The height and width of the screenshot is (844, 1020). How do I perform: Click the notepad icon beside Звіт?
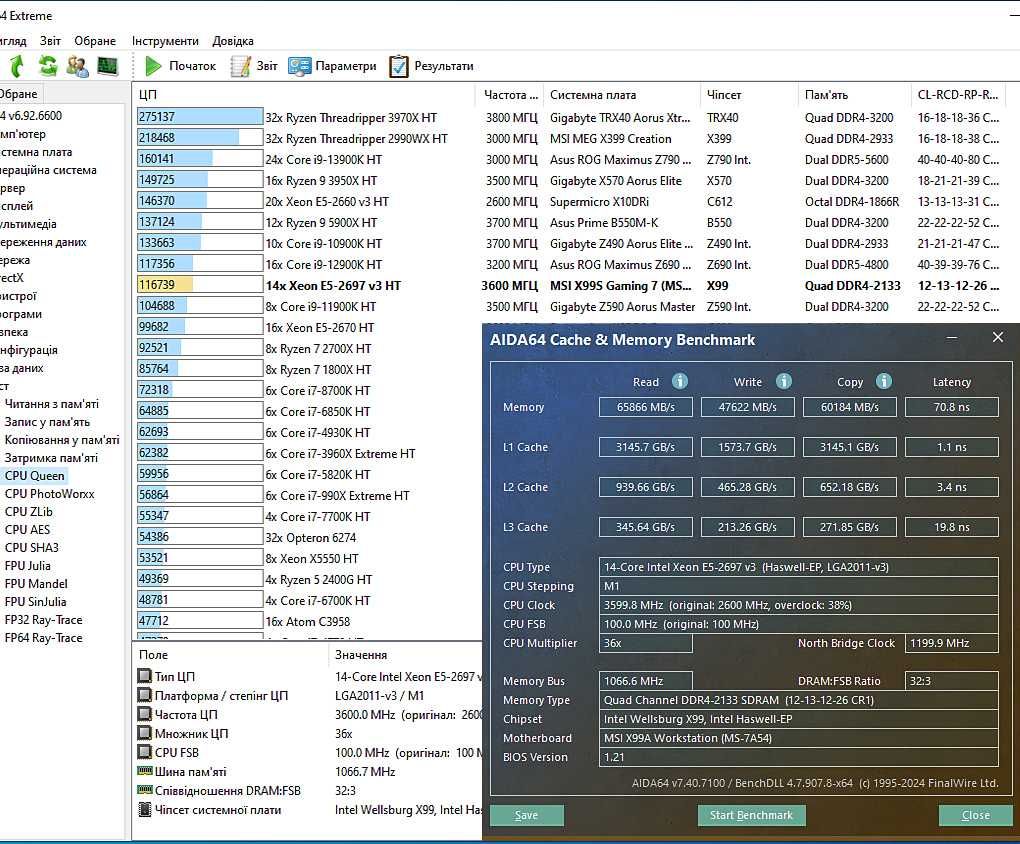(x=241, y=66)
